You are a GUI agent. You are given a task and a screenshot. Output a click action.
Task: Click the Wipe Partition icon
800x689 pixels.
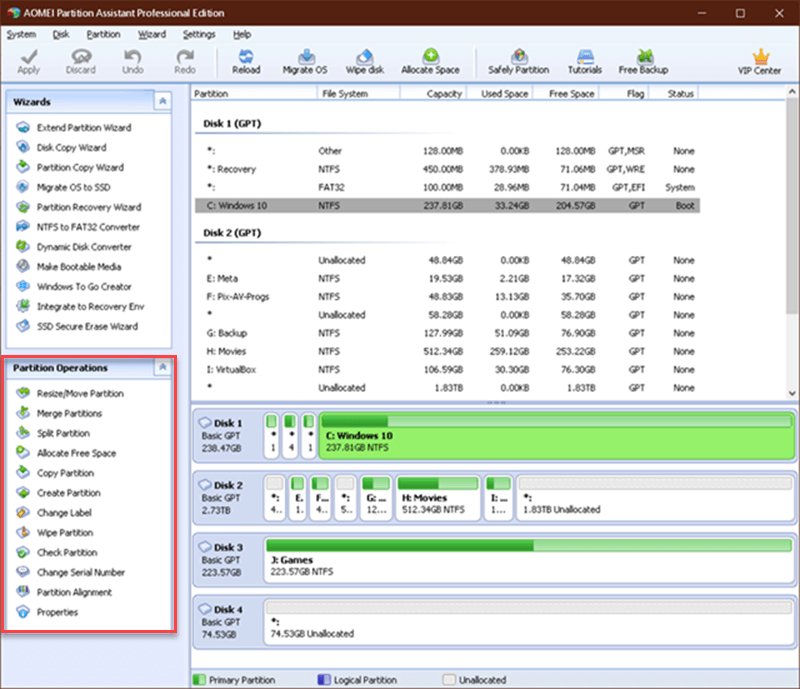pos(23,532)
